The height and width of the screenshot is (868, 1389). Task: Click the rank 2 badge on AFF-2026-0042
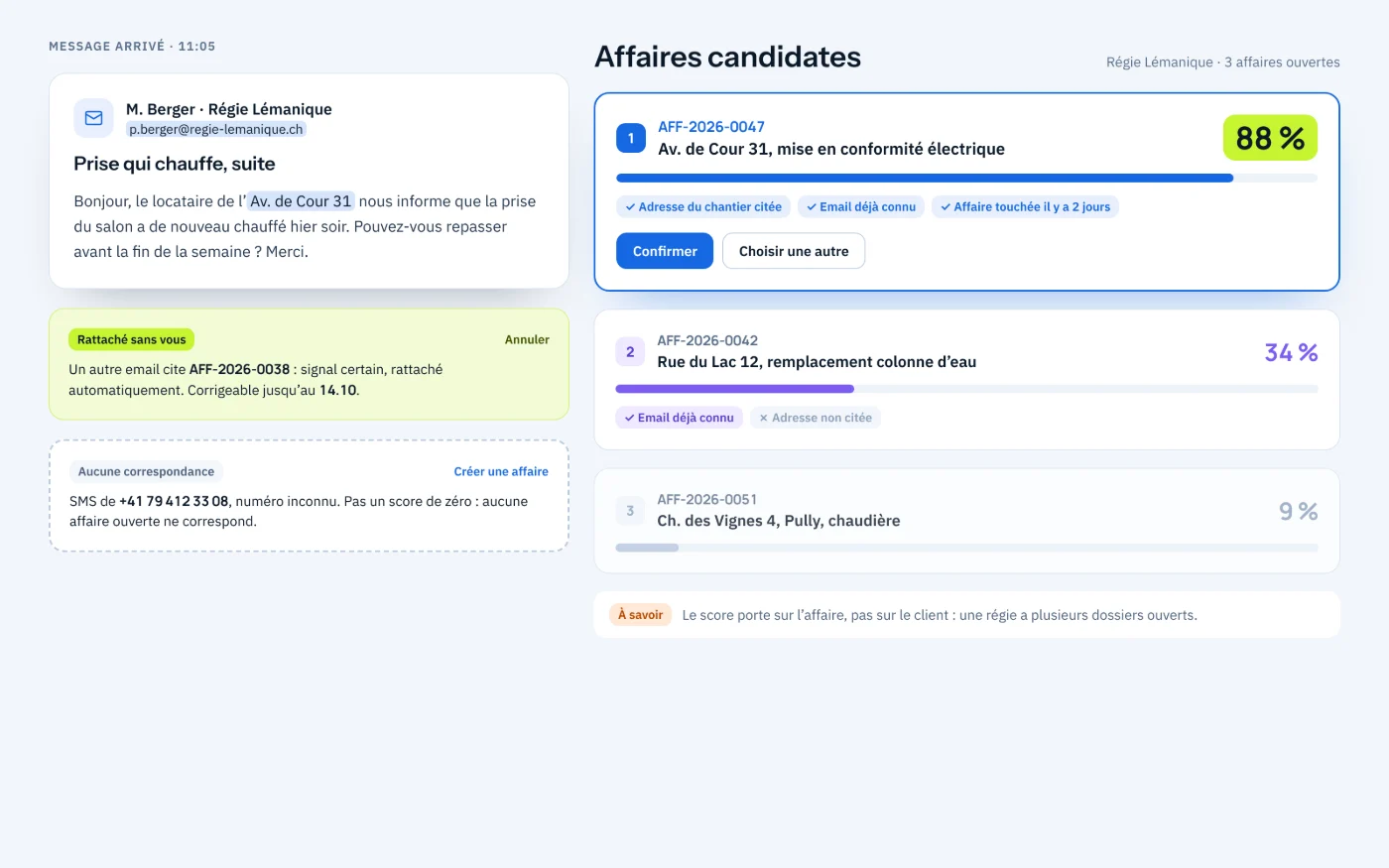(630, 351)
